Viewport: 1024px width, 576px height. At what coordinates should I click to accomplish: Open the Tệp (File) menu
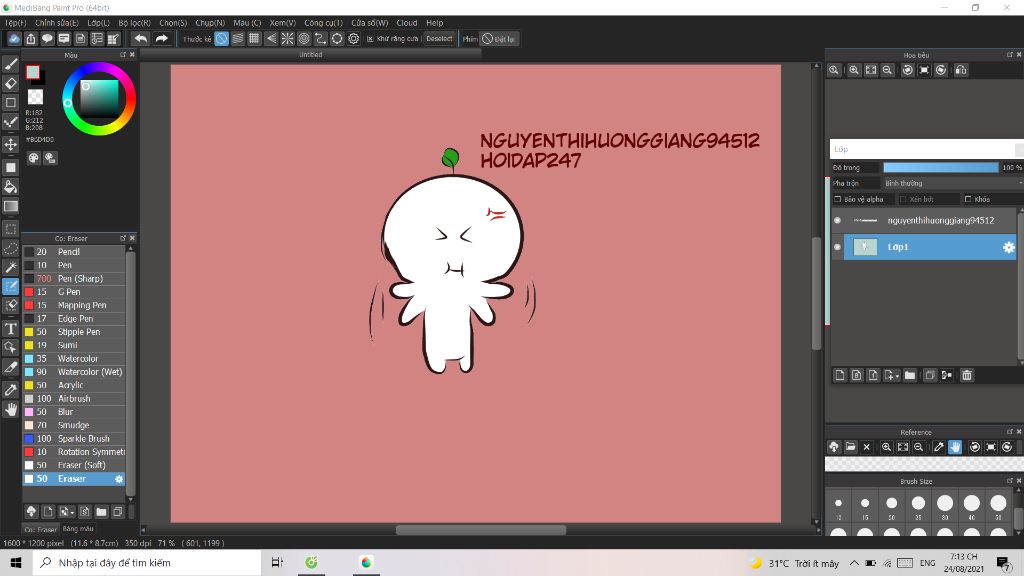pyautogui.click(x=16, y=23)
